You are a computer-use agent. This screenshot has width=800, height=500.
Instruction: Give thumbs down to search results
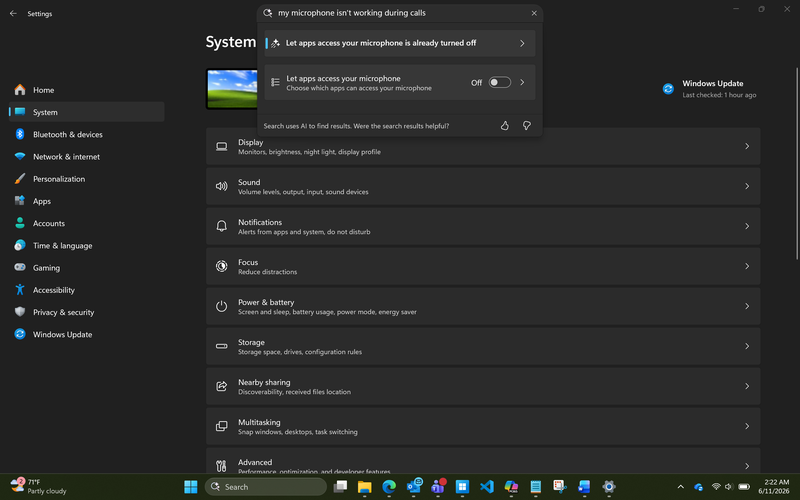coord(527,126)
